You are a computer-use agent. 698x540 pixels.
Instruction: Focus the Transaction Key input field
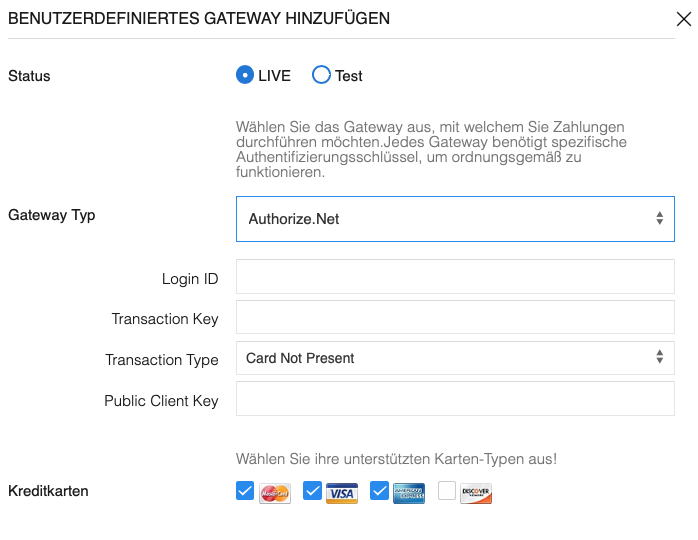[x=455, y=318]
